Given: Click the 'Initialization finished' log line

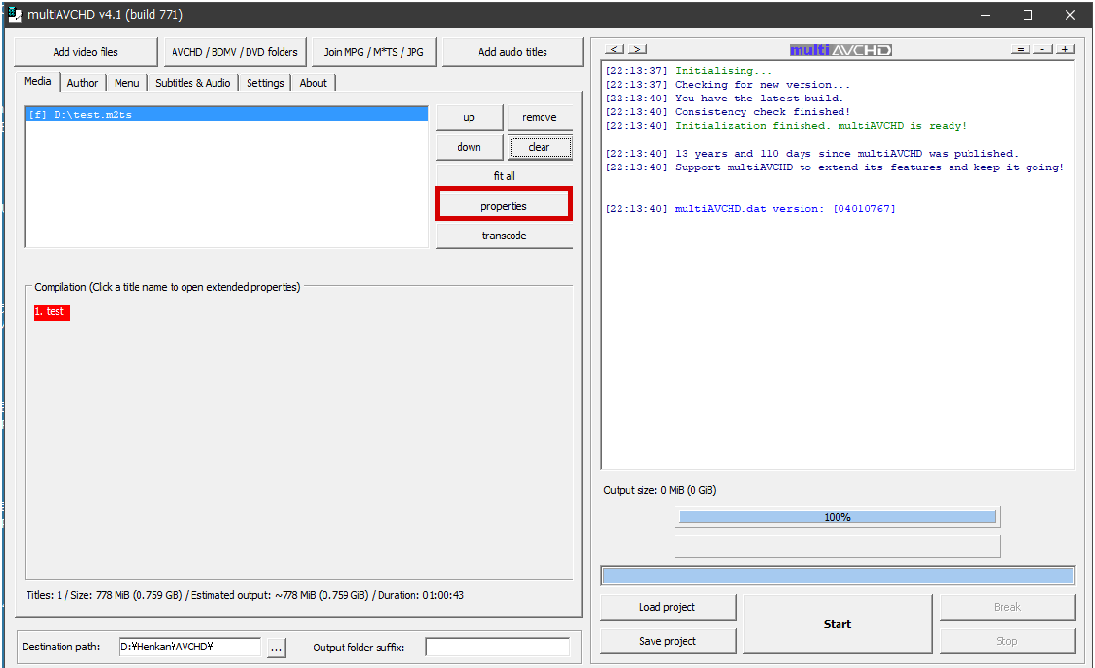Looking at the screenshot, I should point(786,126).
